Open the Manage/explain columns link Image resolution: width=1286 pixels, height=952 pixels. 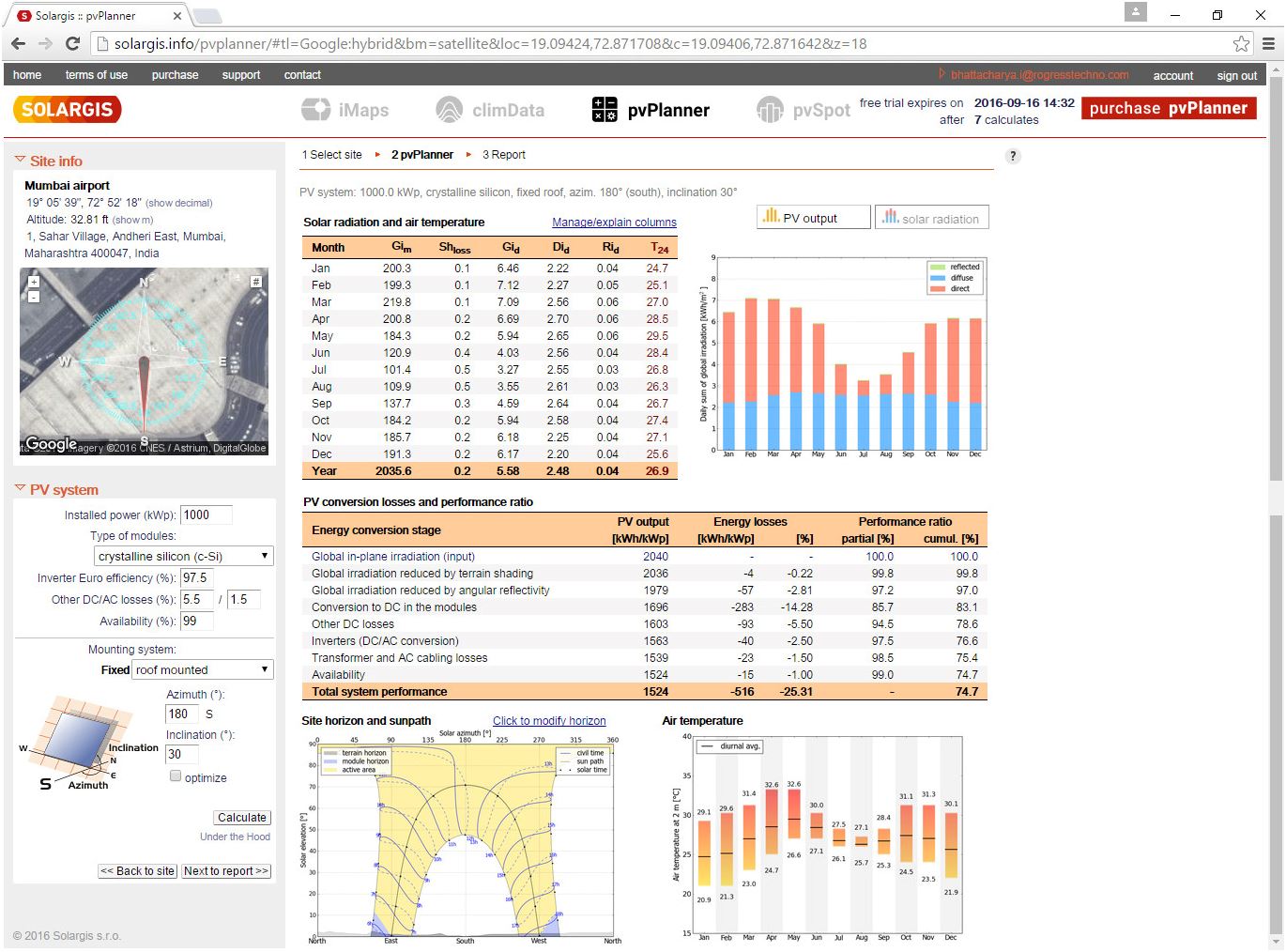pos(614,223)
